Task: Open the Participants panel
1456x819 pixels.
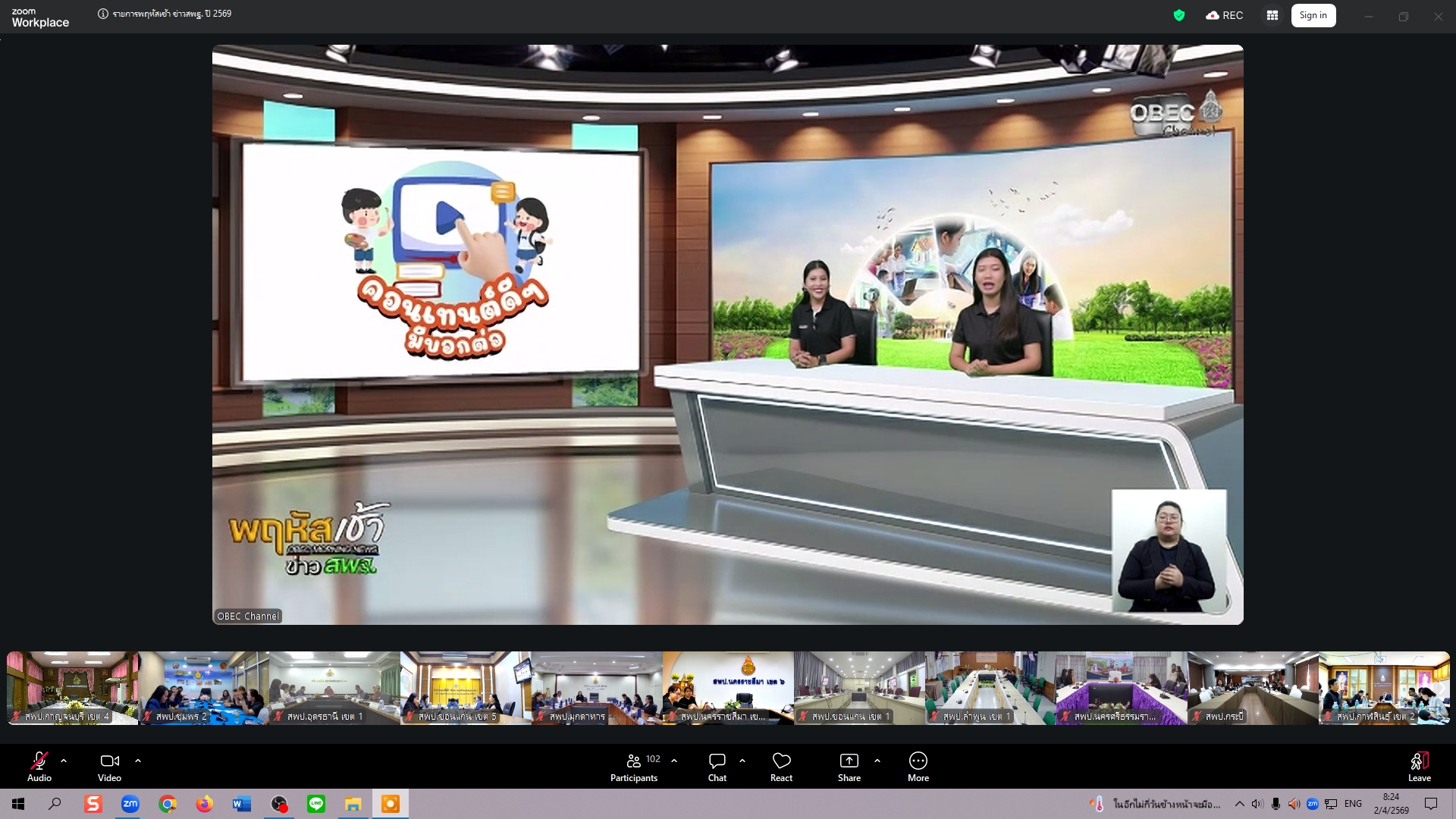Action: click(x=634, y=765)
